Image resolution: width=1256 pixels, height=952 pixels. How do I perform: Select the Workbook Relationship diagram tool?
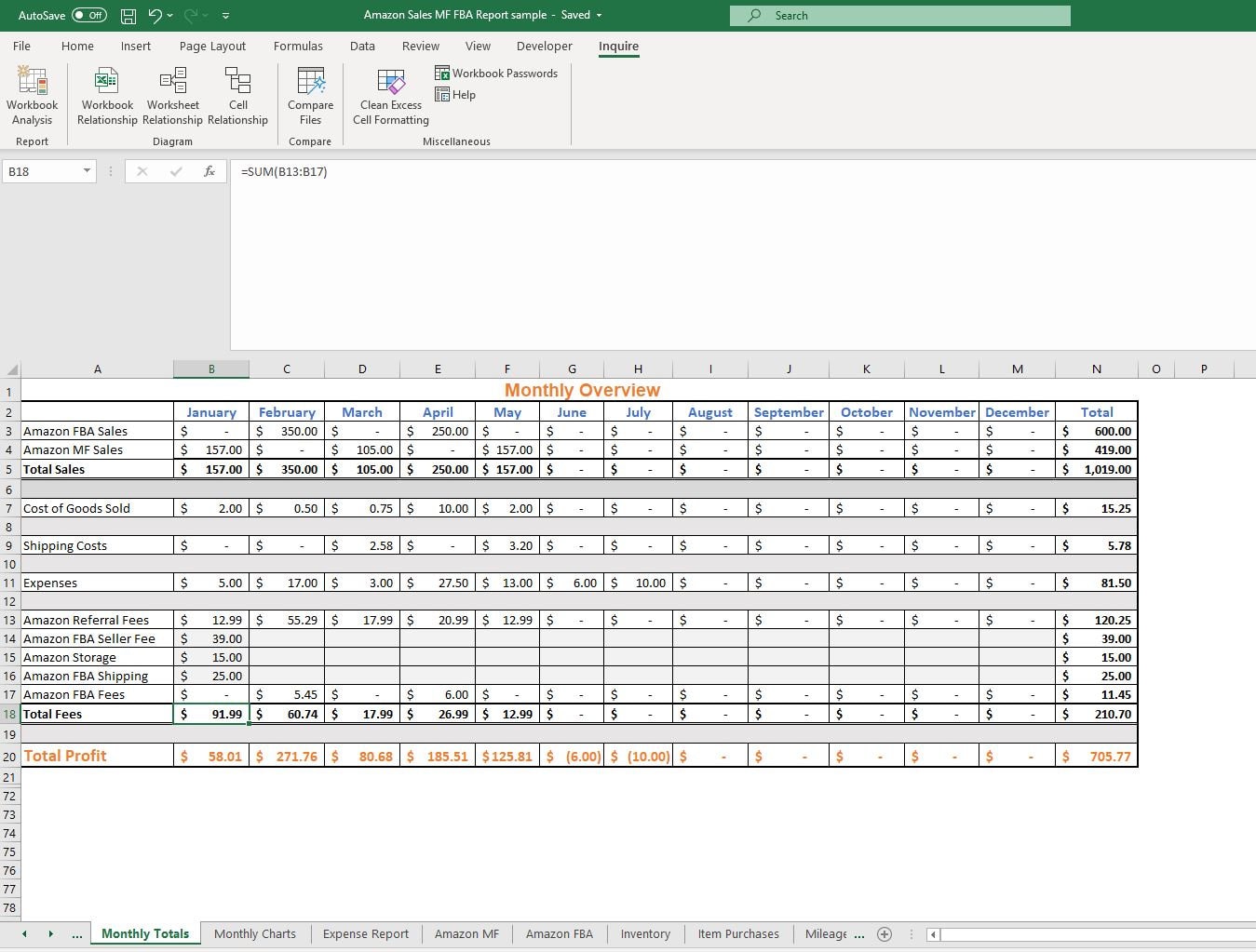[x=106, y=96]
